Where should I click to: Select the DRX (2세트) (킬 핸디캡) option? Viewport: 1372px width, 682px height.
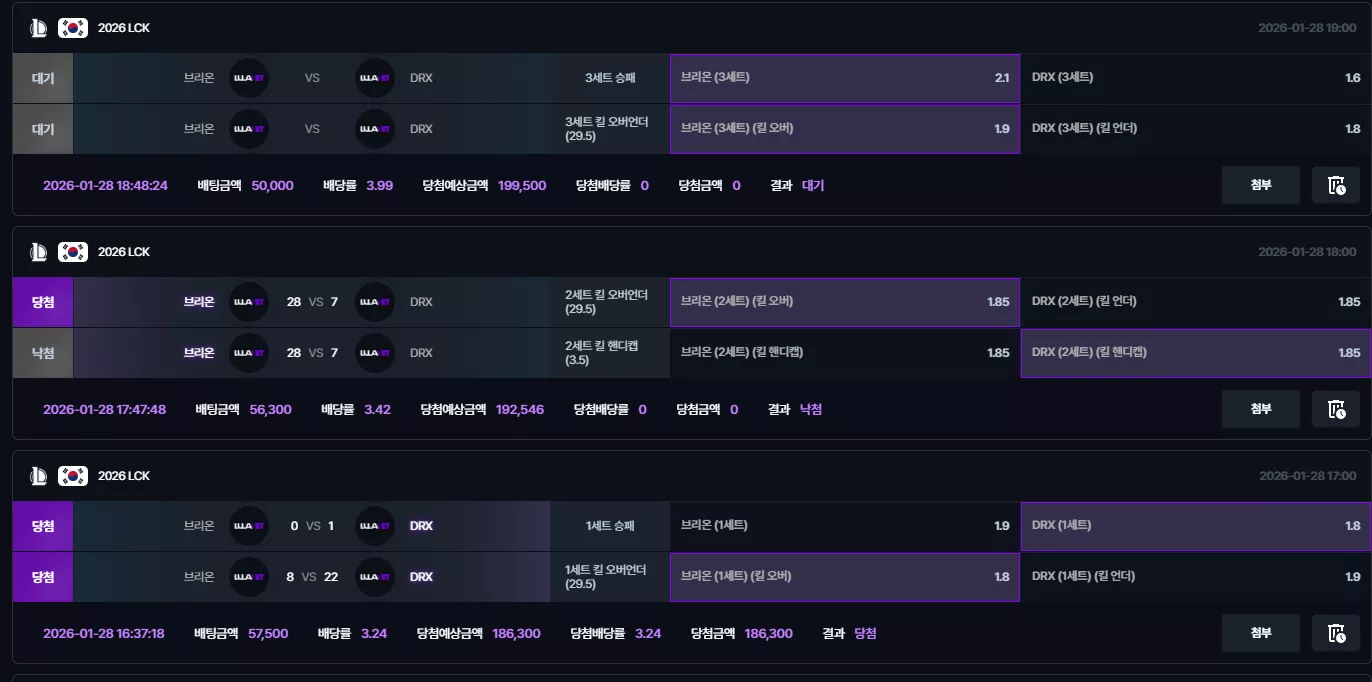(1196, 353)
